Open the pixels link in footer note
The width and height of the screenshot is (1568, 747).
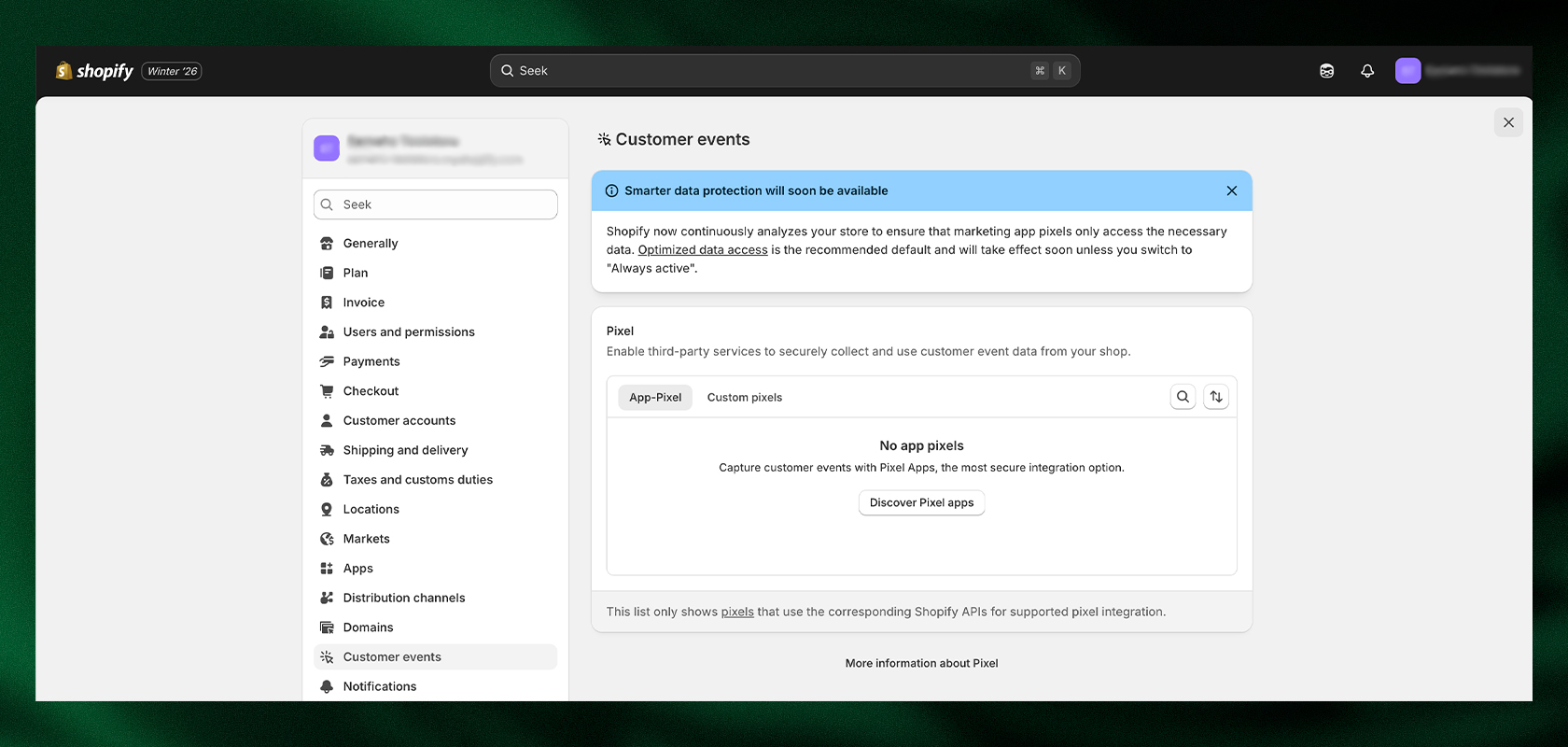tap(737, 612)
